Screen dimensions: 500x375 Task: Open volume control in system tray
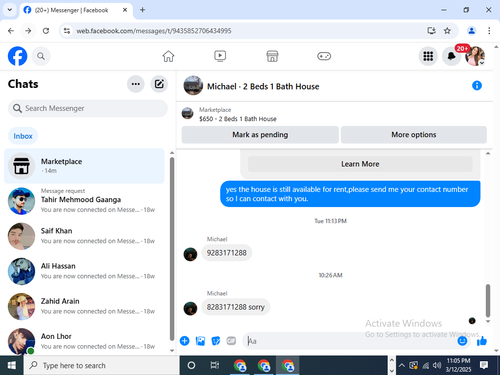[437, 365]
